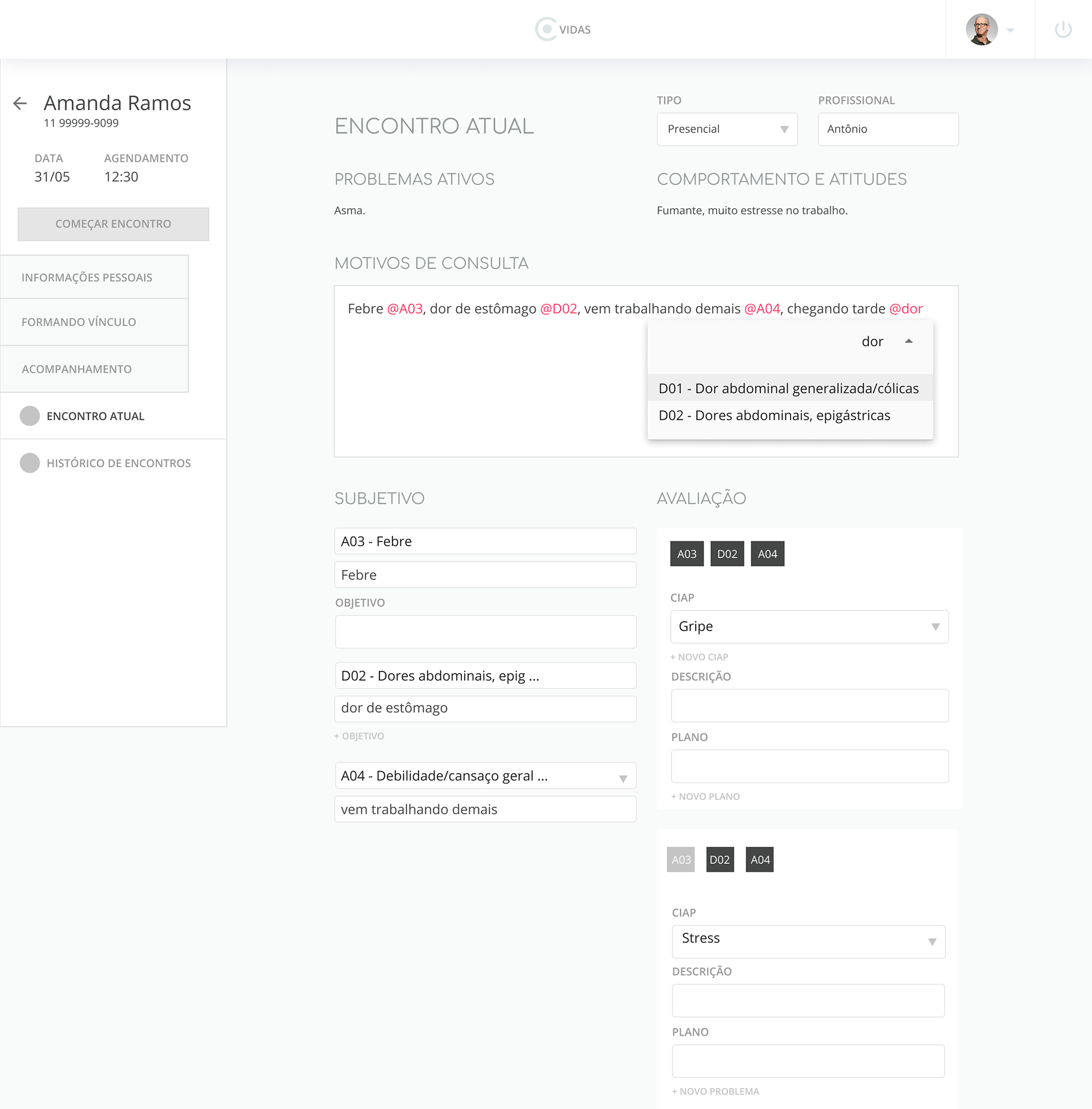
Task: Choose D02 - Dores abdominais, epigástricas
Action: (x=790, y=416)
